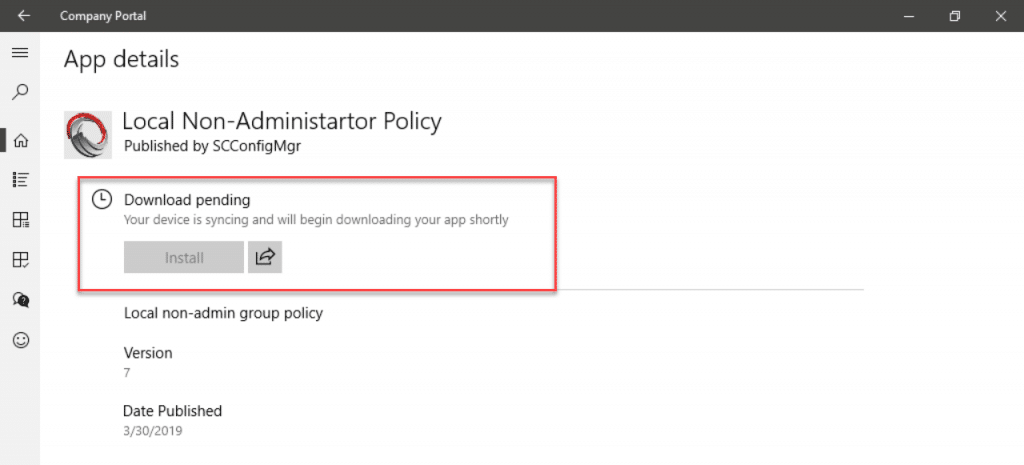The width and height of the screenshot is (1024, 465).
Task: Open the feedback smiley icon
Action: [x=21, y=340]
